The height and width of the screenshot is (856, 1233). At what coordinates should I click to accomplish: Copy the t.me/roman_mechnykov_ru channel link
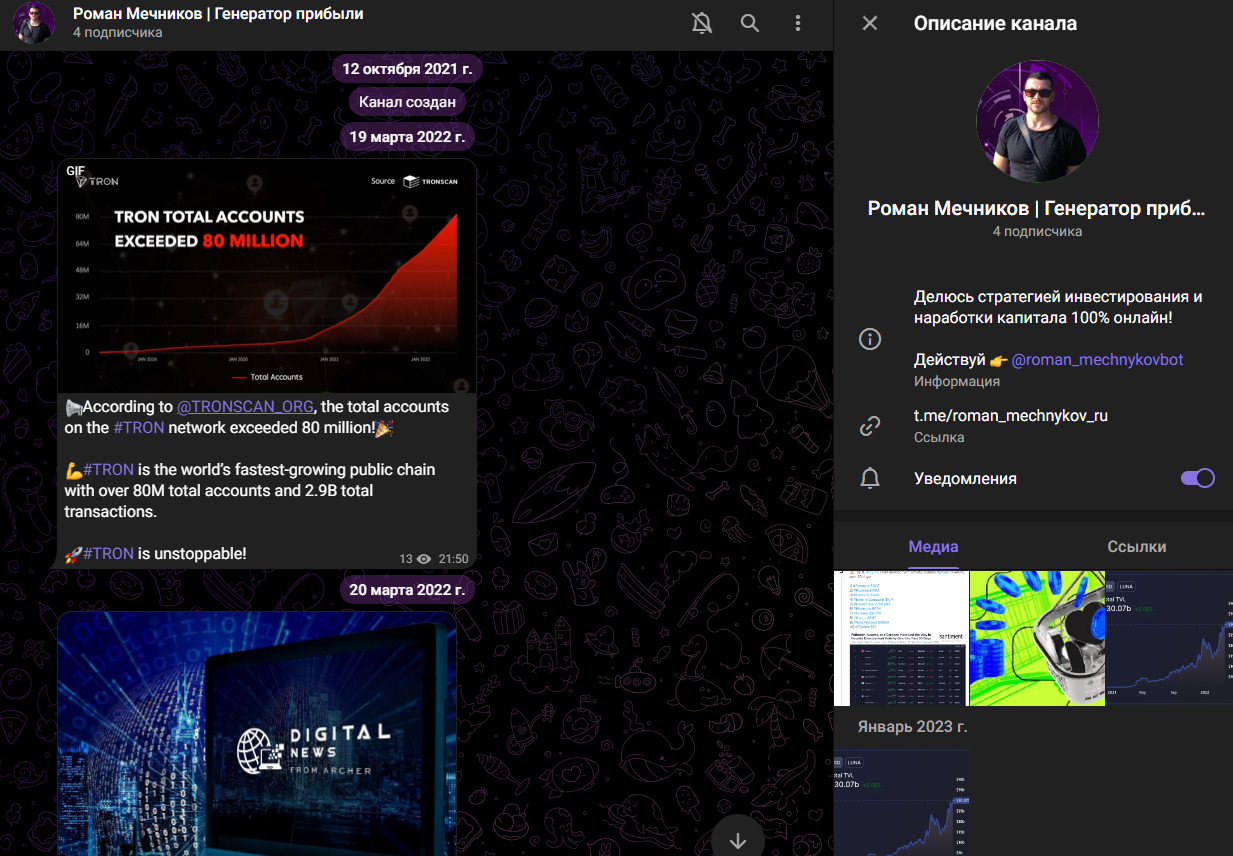pos(1010,416)
